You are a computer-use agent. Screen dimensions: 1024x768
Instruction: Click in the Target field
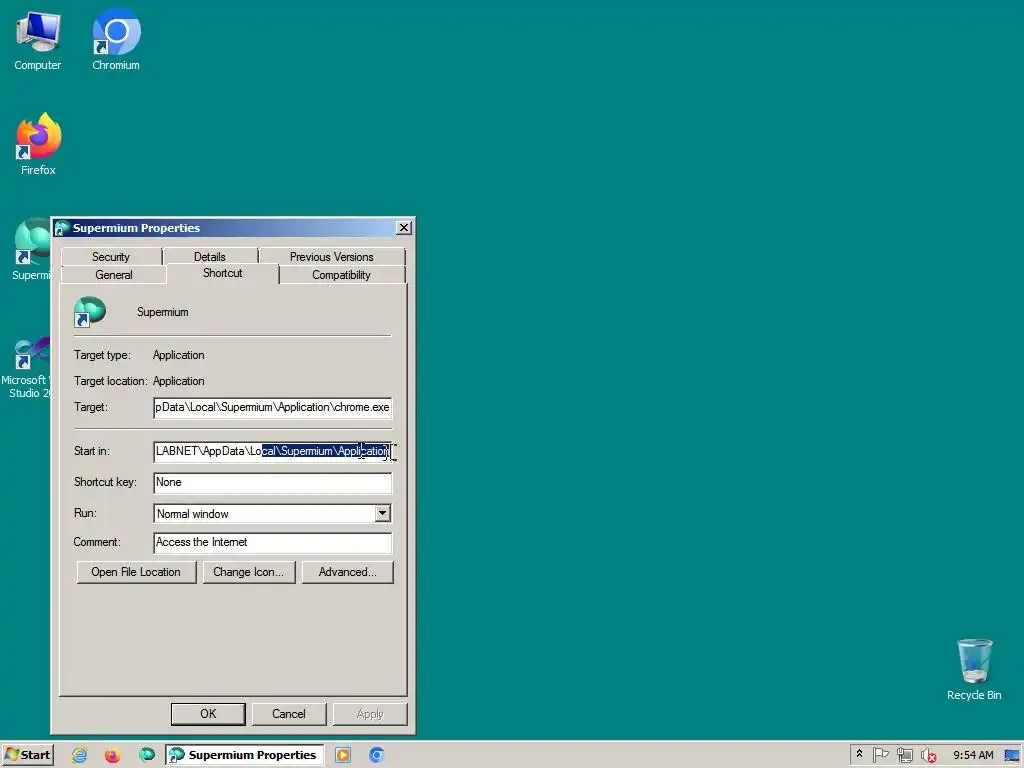pyautogui.click(x=273, y=408)
